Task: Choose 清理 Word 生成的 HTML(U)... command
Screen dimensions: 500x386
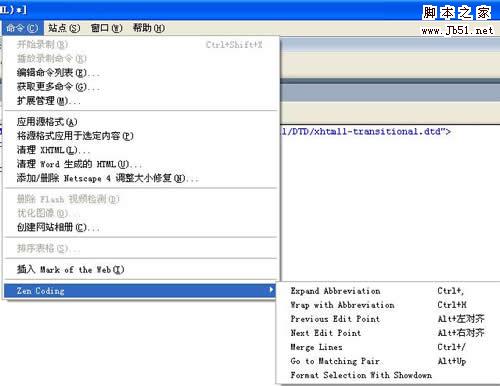Action: 141,164
